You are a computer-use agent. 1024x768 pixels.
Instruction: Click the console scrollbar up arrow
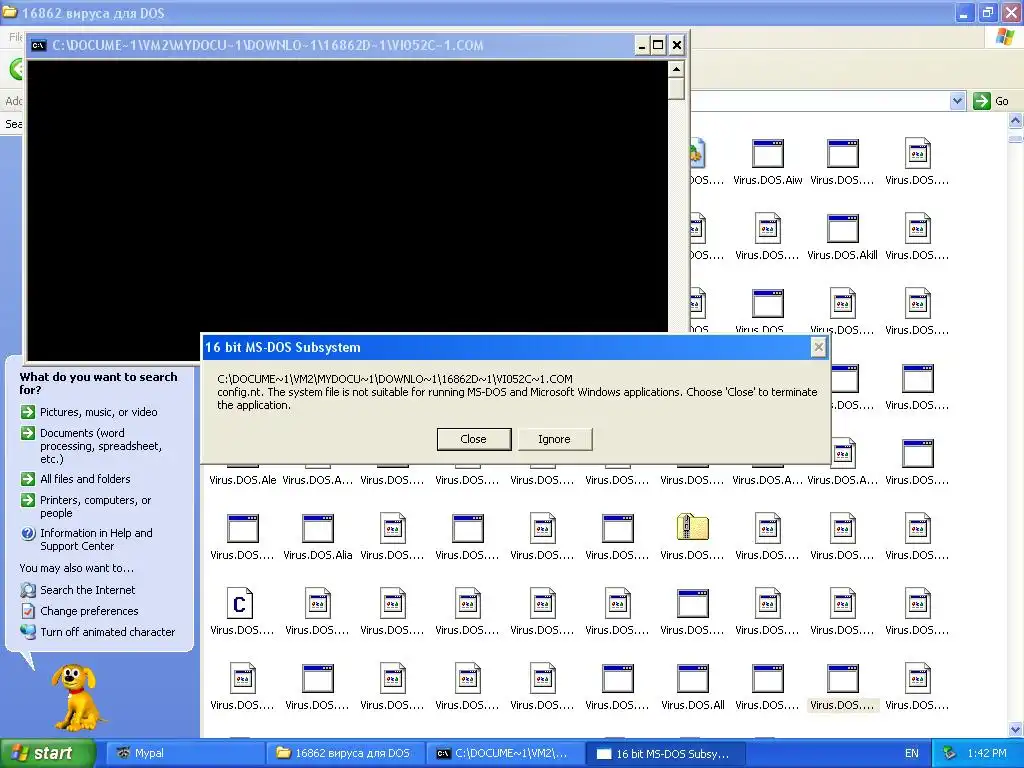click(677, 69)
